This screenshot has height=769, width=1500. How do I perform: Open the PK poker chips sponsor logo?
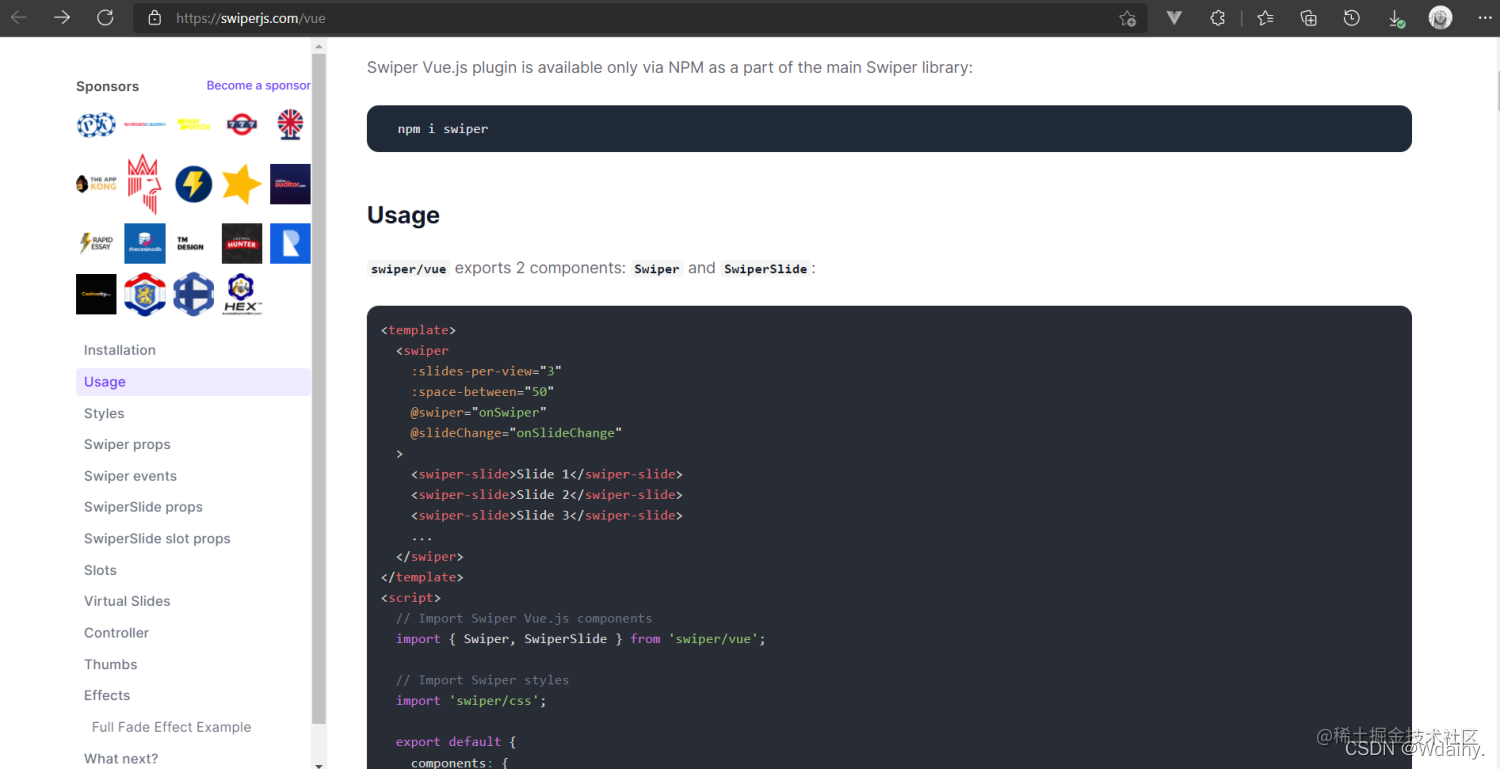coord(96,125)
